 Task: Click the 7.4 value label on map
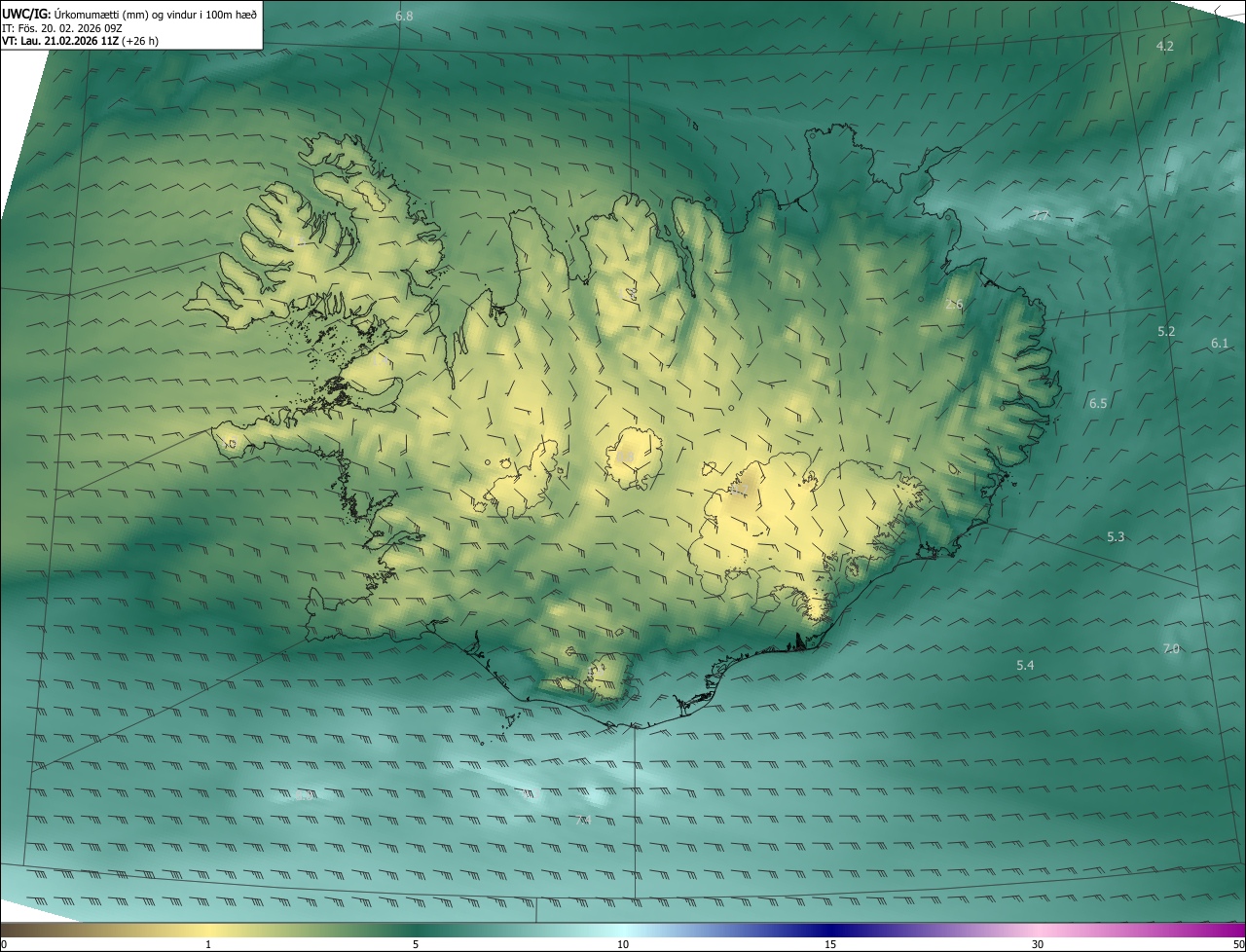tap(583, 821)
